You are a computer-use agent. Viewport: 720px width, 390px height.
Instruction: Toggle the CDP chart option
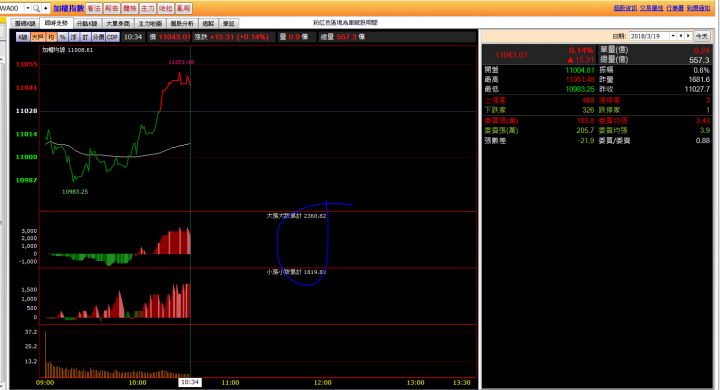(112, 37)
